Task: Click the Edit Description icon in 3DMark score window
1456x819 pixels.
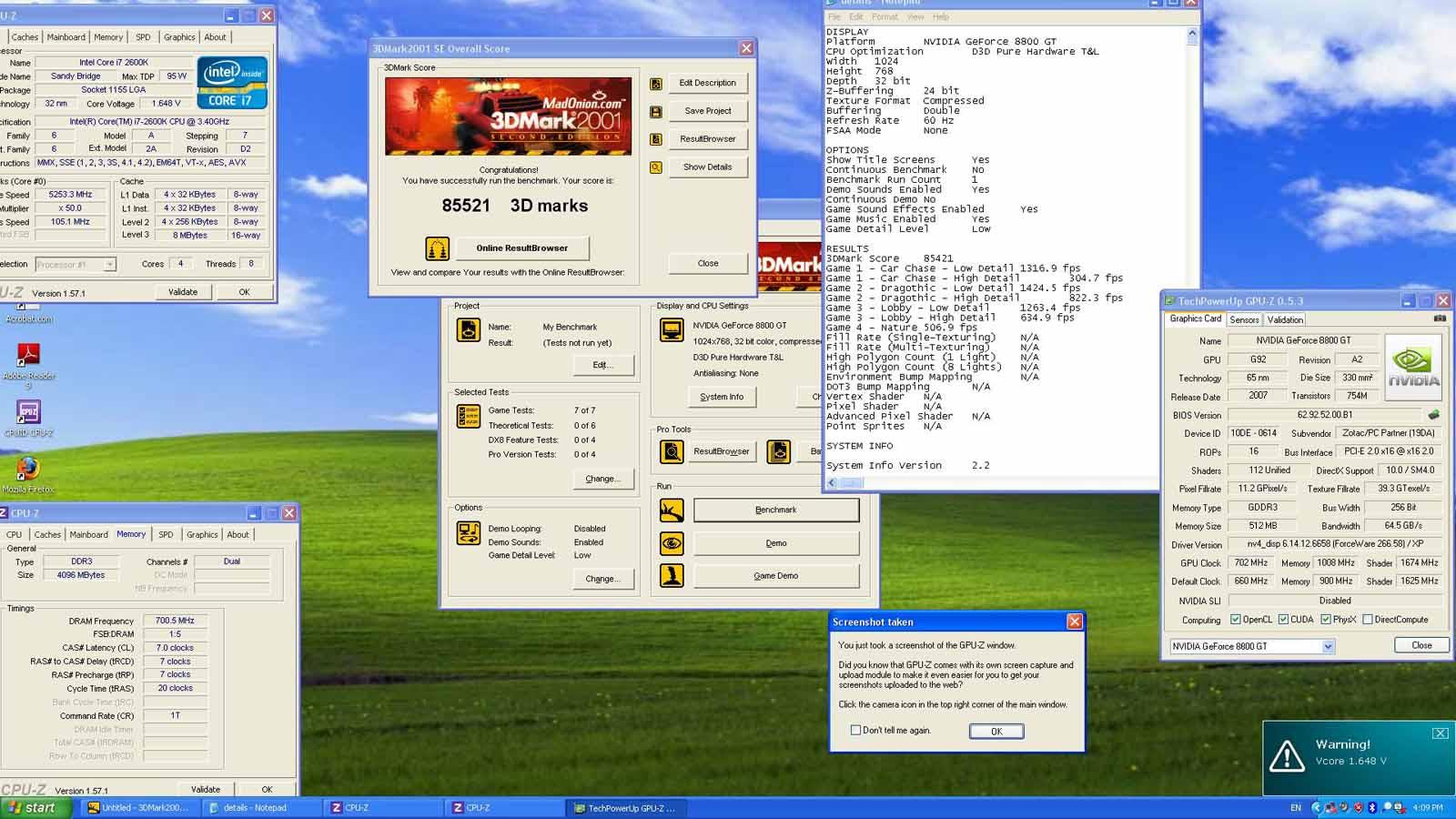Action: pyautogui.click(x=656, y=84)
